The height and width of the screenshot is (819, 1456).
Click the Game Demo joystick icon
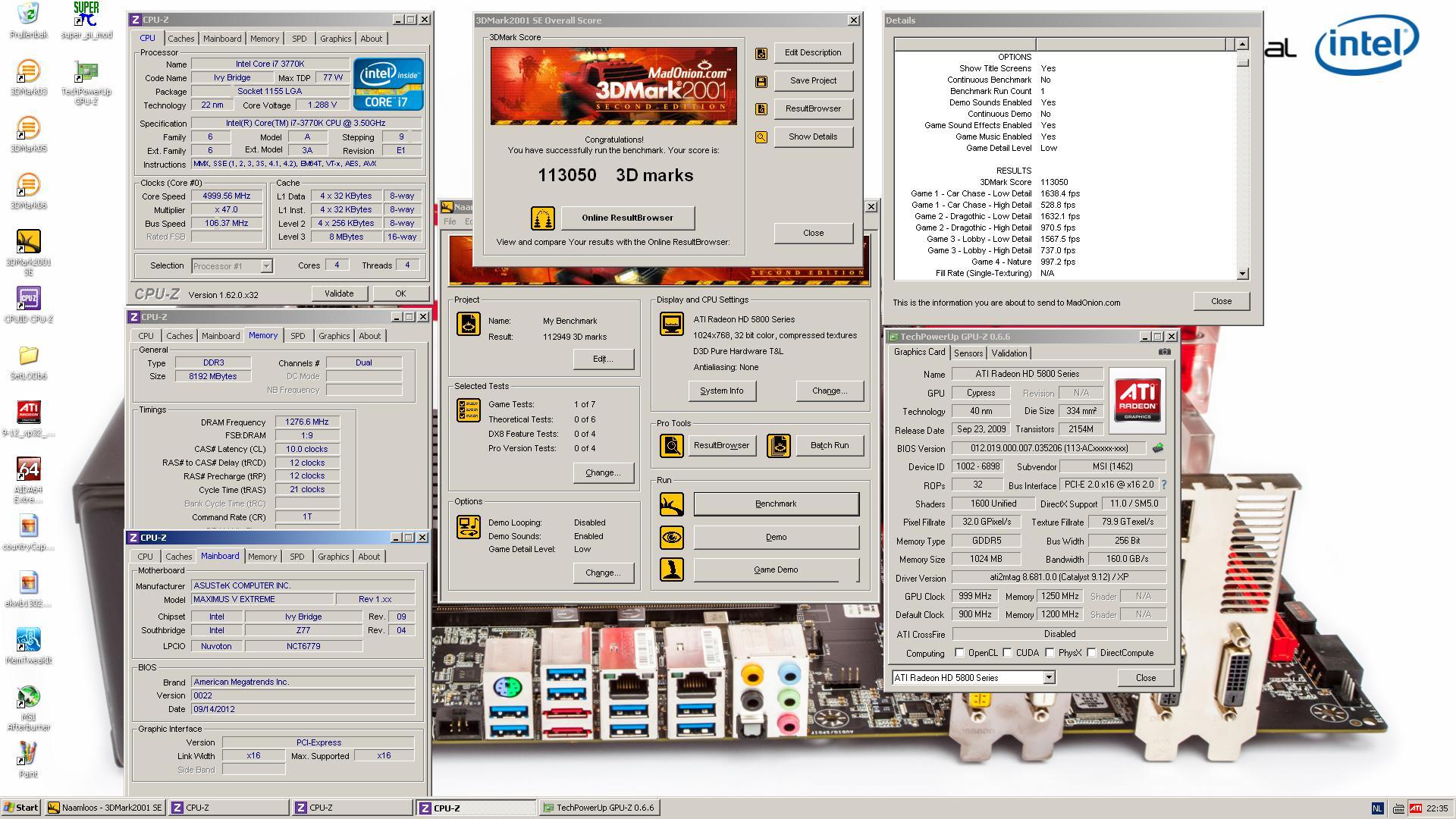[671, 570]
